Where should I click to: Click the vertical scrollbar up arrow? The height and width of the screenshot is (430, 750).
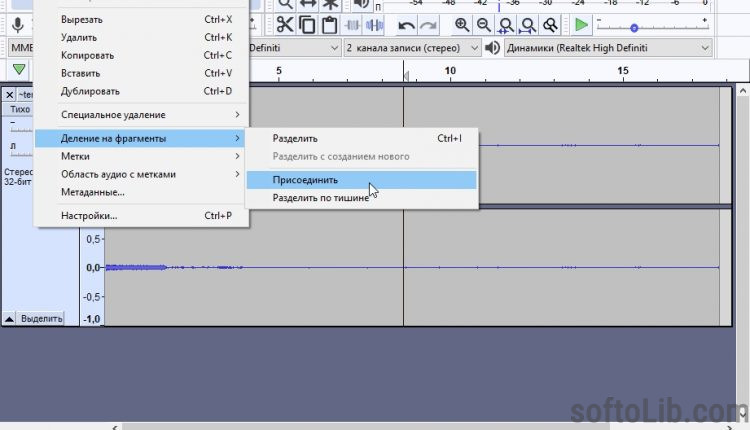coord(742,90)
